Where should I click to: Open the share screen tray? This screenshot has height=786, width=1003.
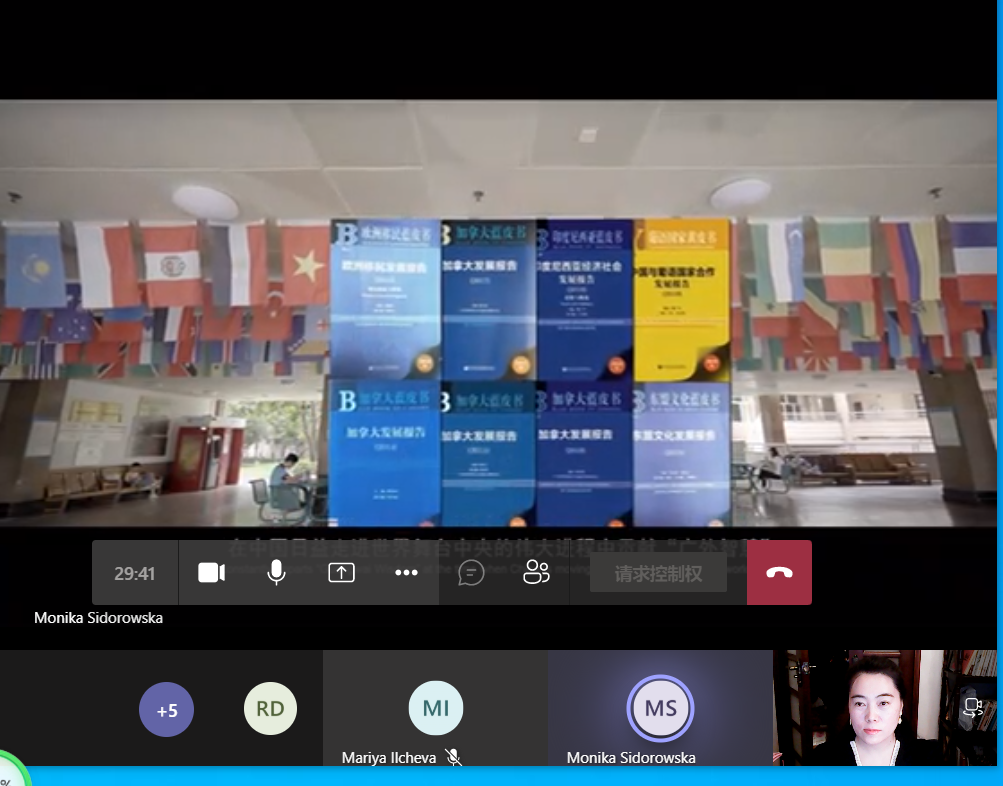341,573
